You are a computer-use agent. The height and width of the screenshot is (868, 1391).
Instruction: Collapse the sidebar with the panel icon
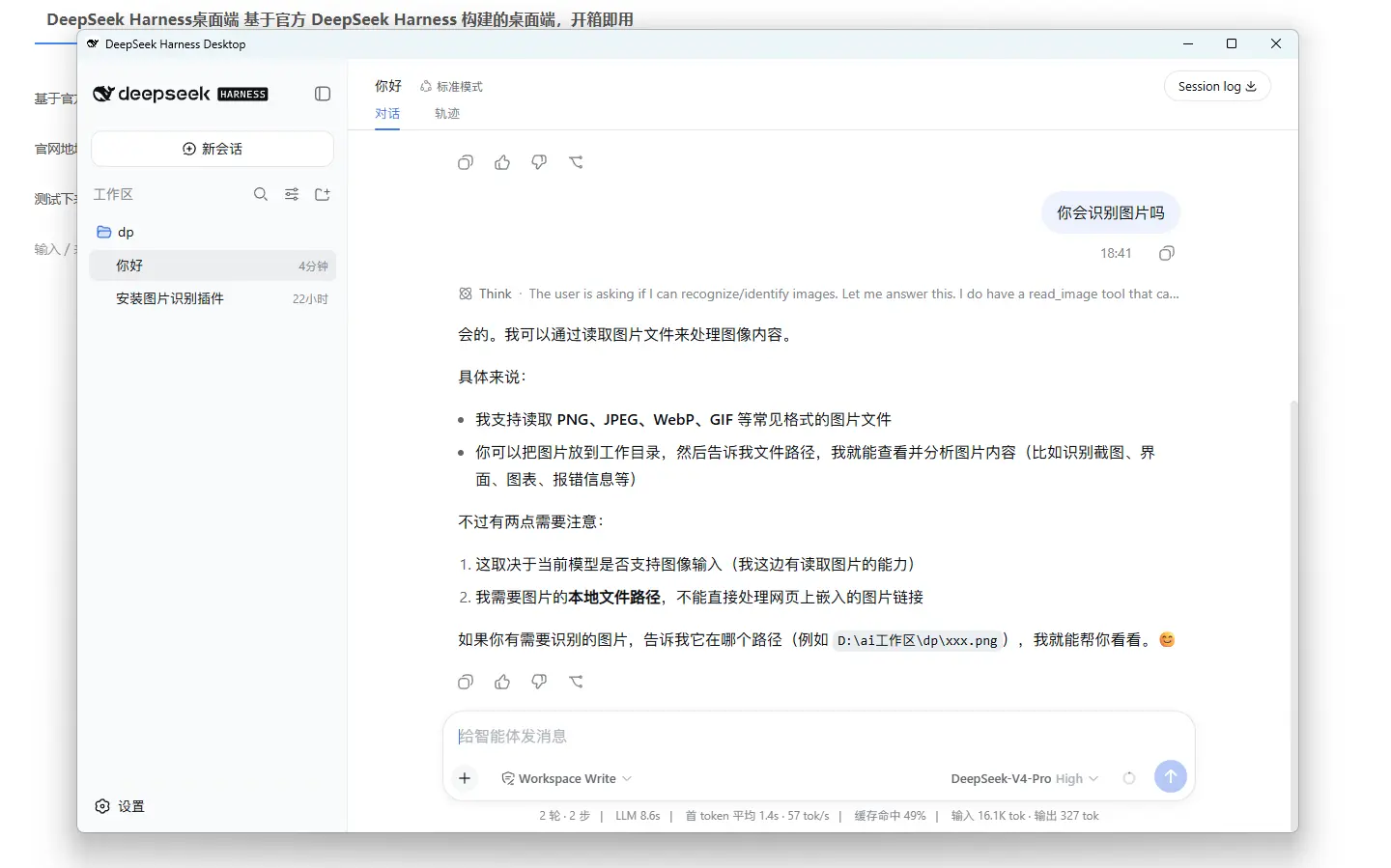(x=323, y=94)
